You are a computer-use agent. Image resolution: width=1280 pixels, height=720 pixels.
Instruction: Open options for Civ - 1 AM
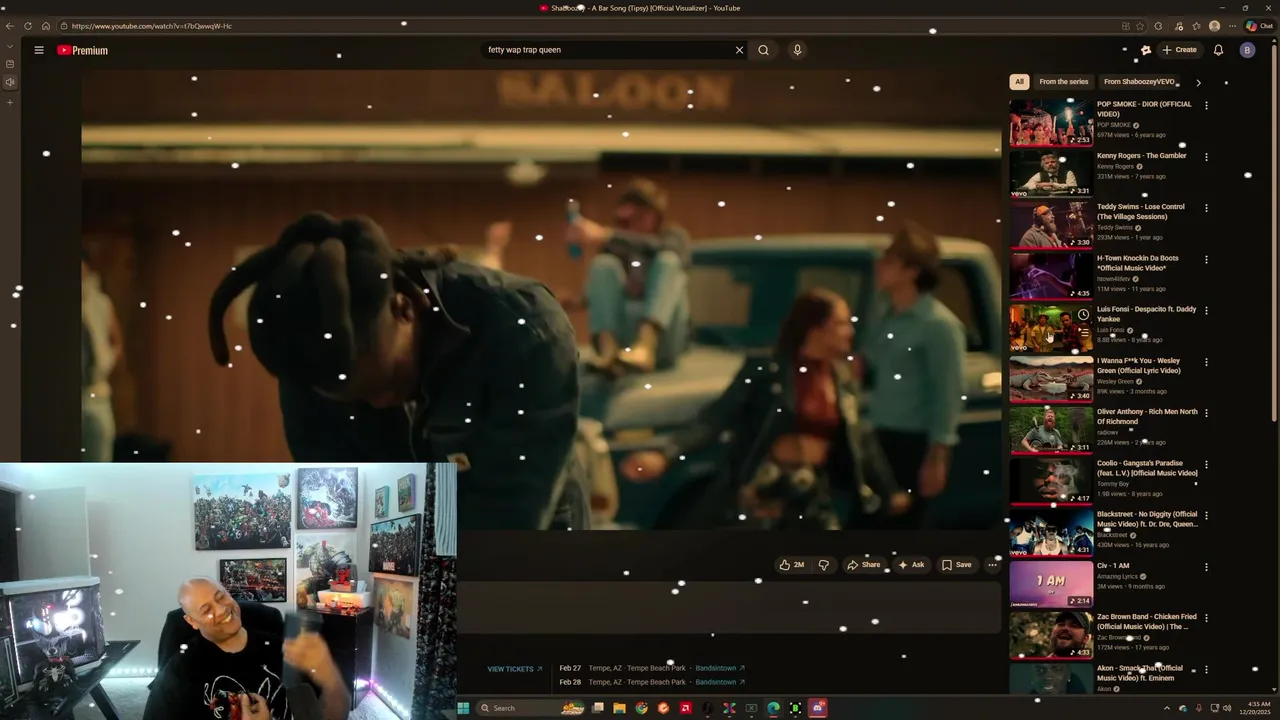click(x=1206, y=567)
